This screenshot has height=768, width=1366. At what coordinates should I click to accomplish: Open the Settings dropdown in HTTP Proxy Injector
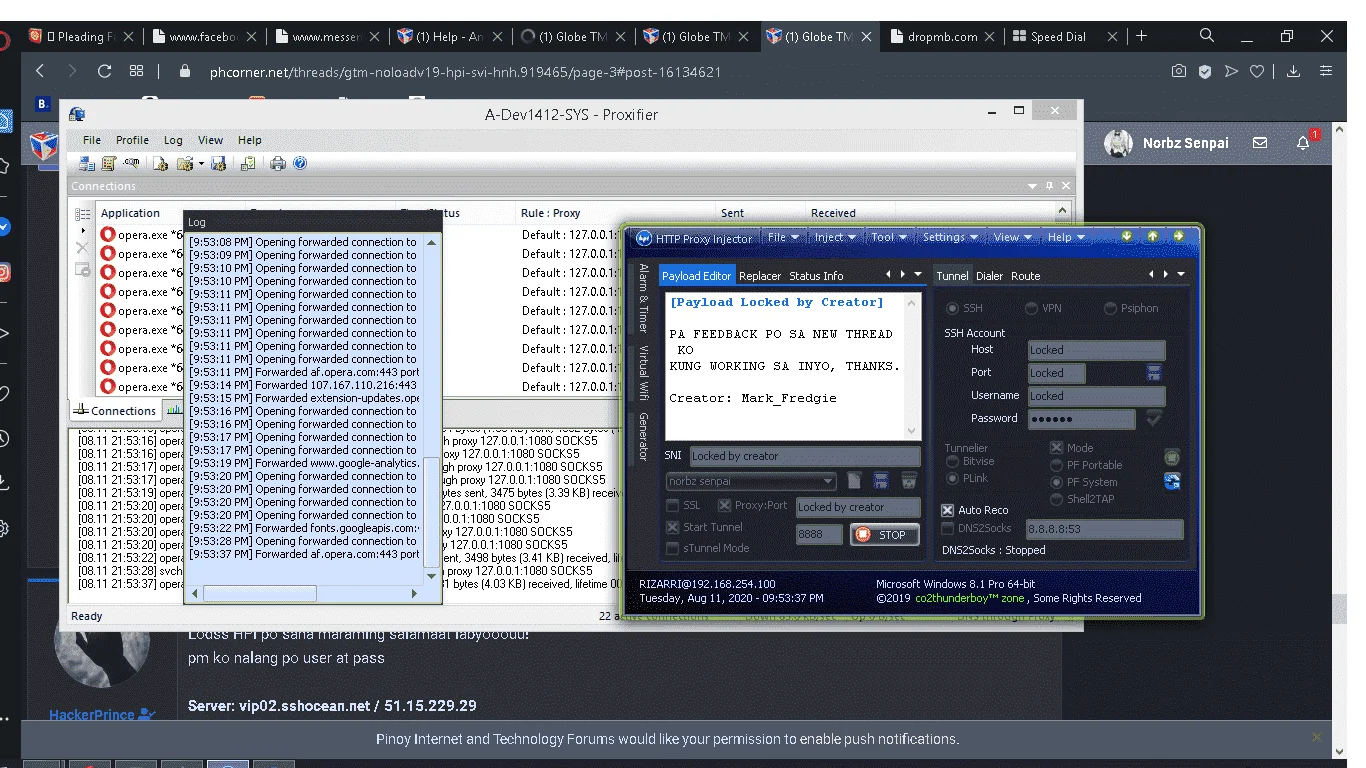pos(950,237)
